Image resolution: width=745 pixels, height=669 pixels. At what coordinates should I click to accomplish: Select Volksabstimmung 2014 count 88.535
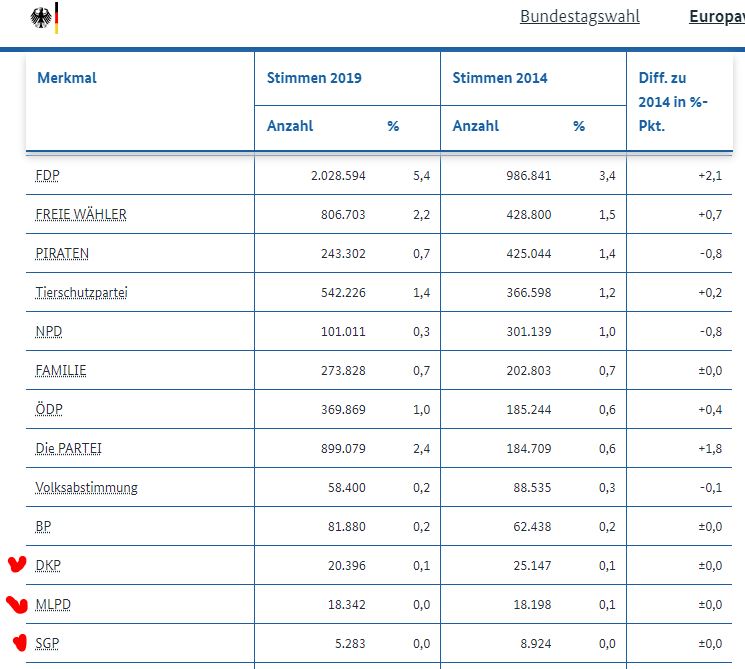[533, 488]
